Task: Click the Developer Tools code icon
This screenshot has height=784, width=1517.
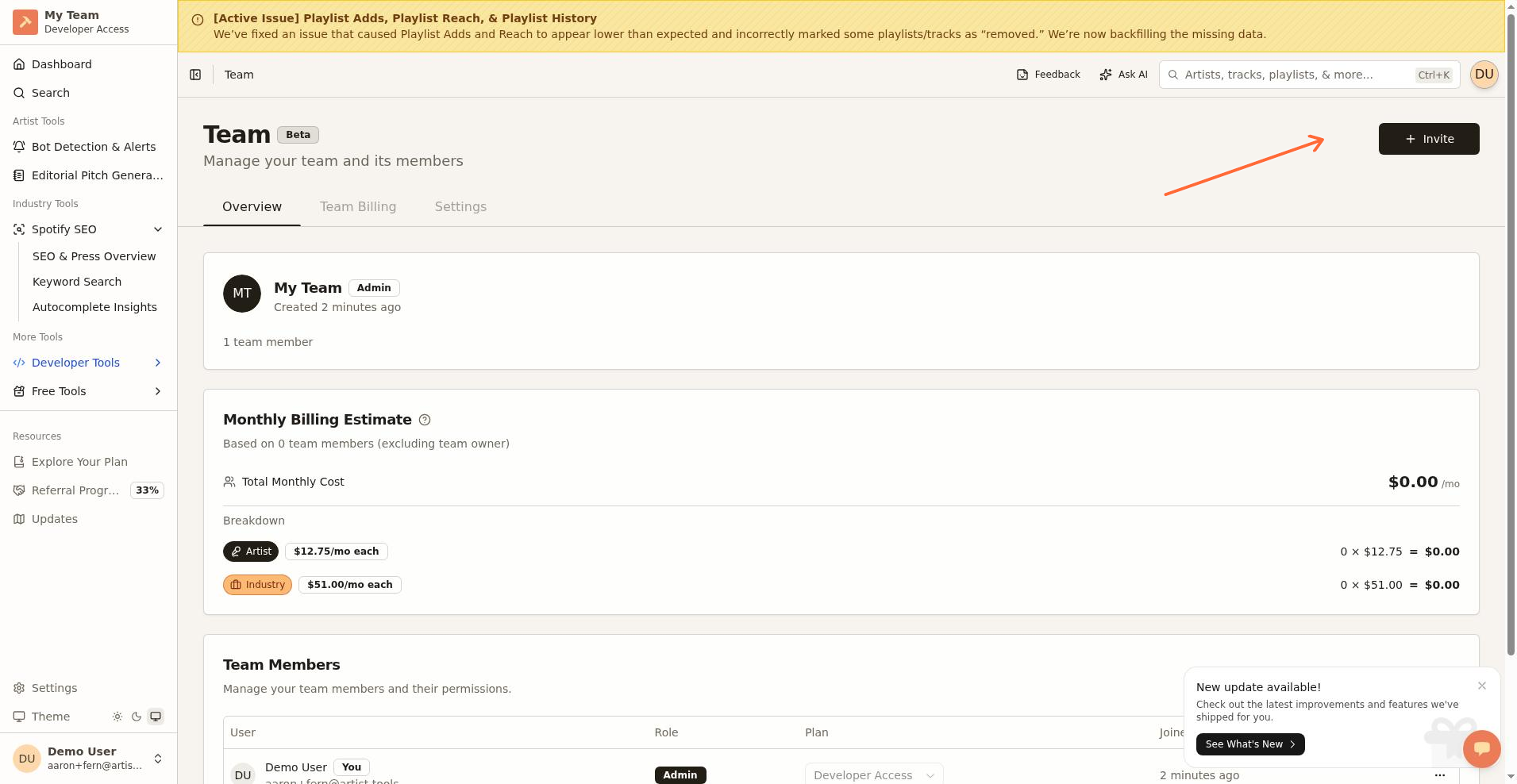Action: point(19,363)
